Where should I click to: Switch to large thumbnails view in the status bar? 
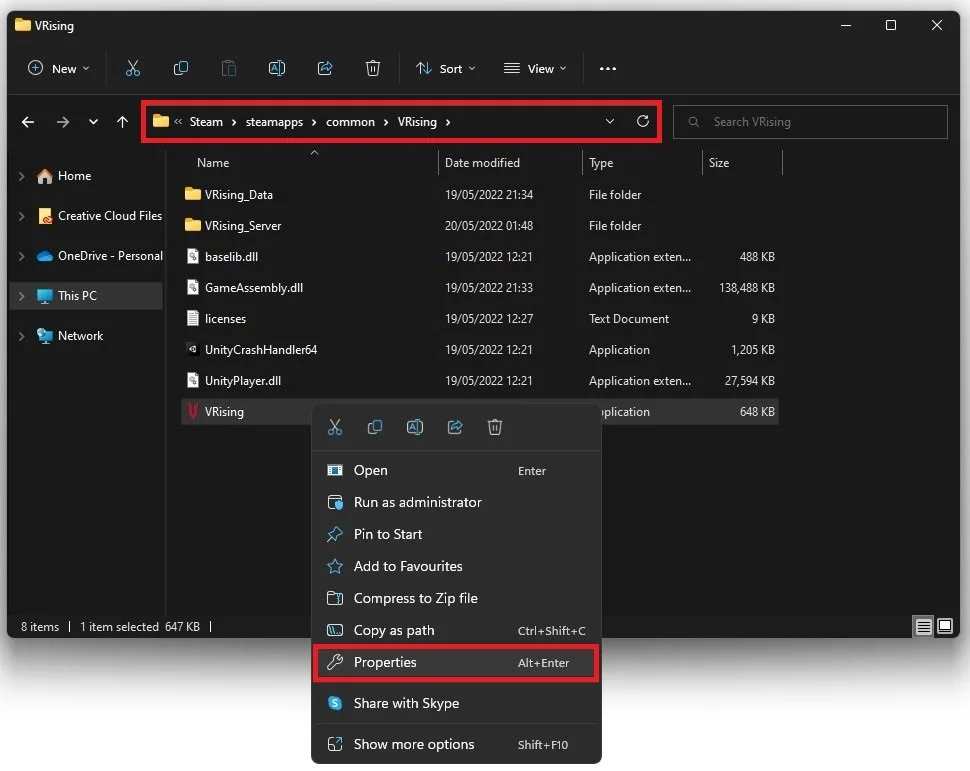click(x=945, y=627)
